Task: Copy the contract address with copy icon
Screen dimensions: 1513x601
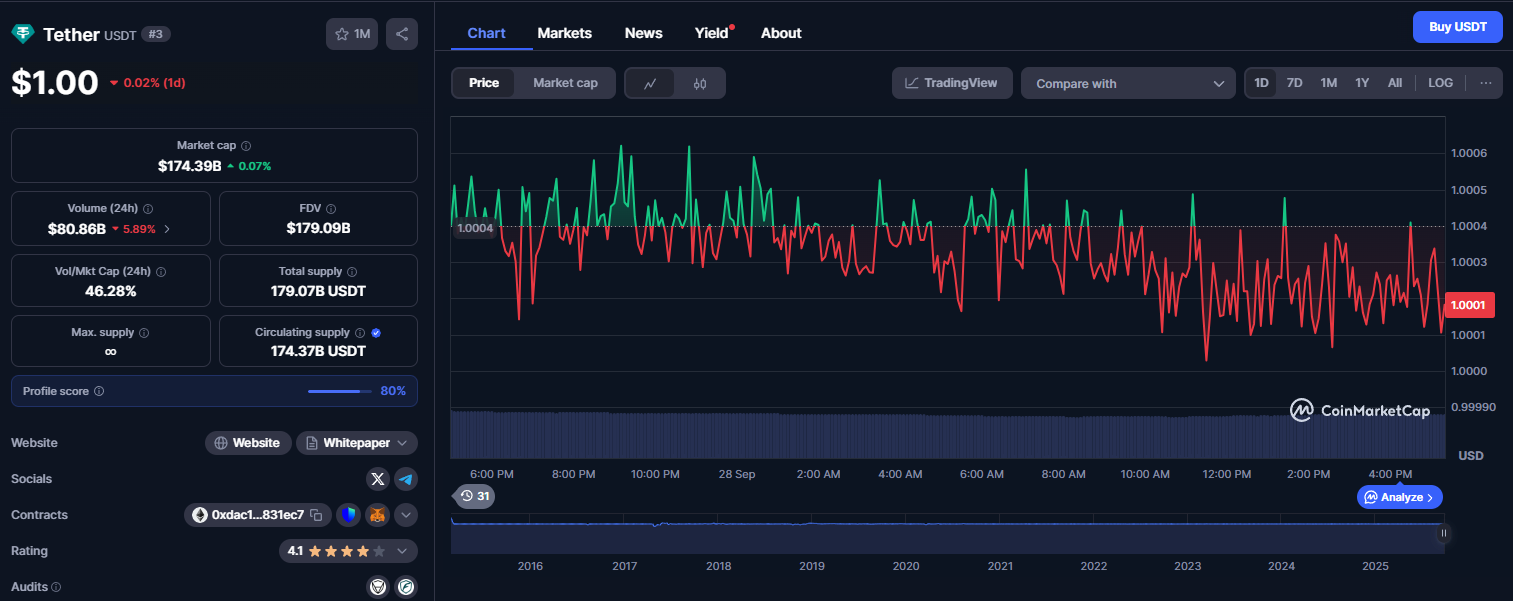Action: point(316,515)
